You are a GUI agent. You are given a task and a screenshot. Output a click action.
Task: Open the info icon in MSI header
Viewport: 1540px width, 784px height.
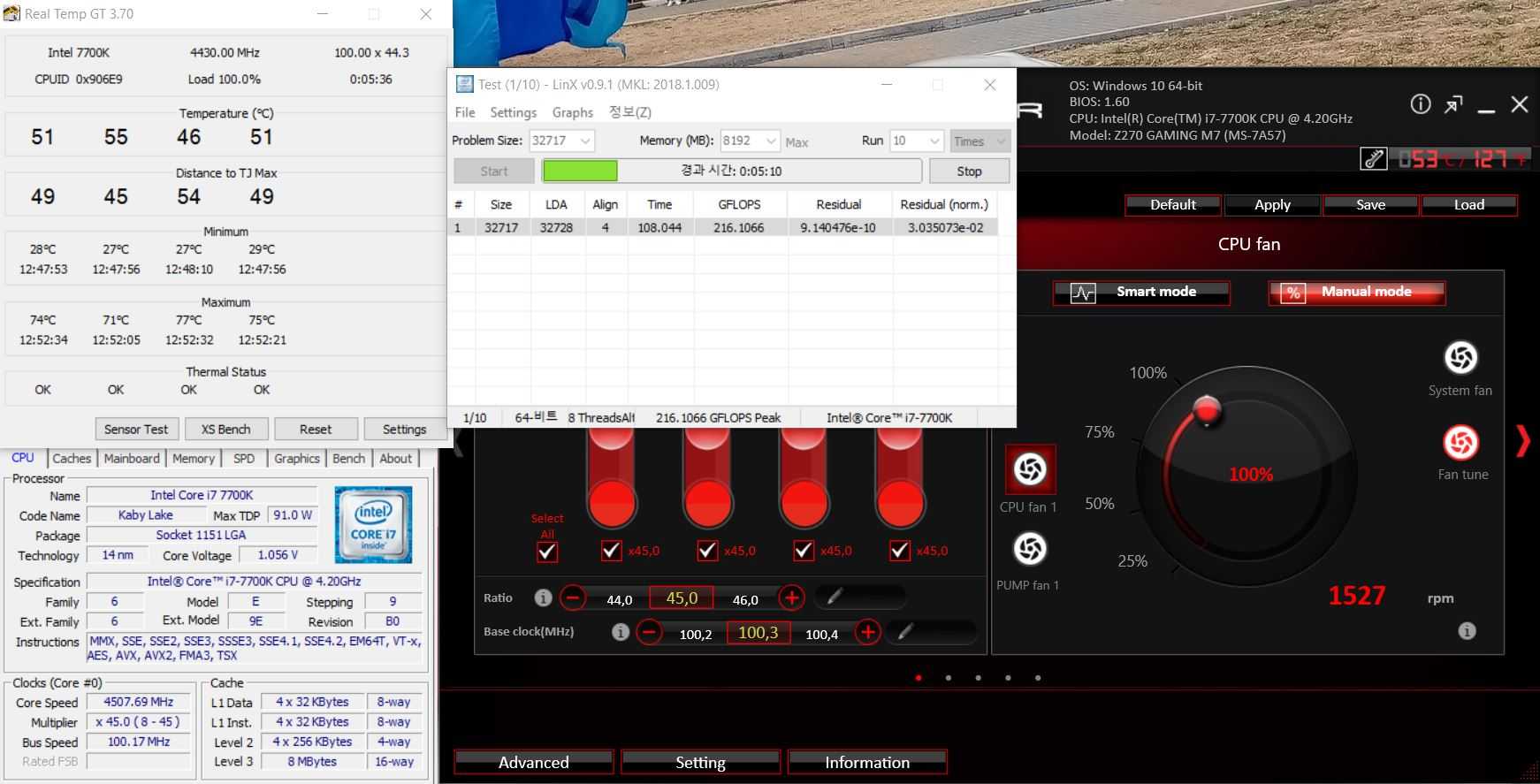1421,104
